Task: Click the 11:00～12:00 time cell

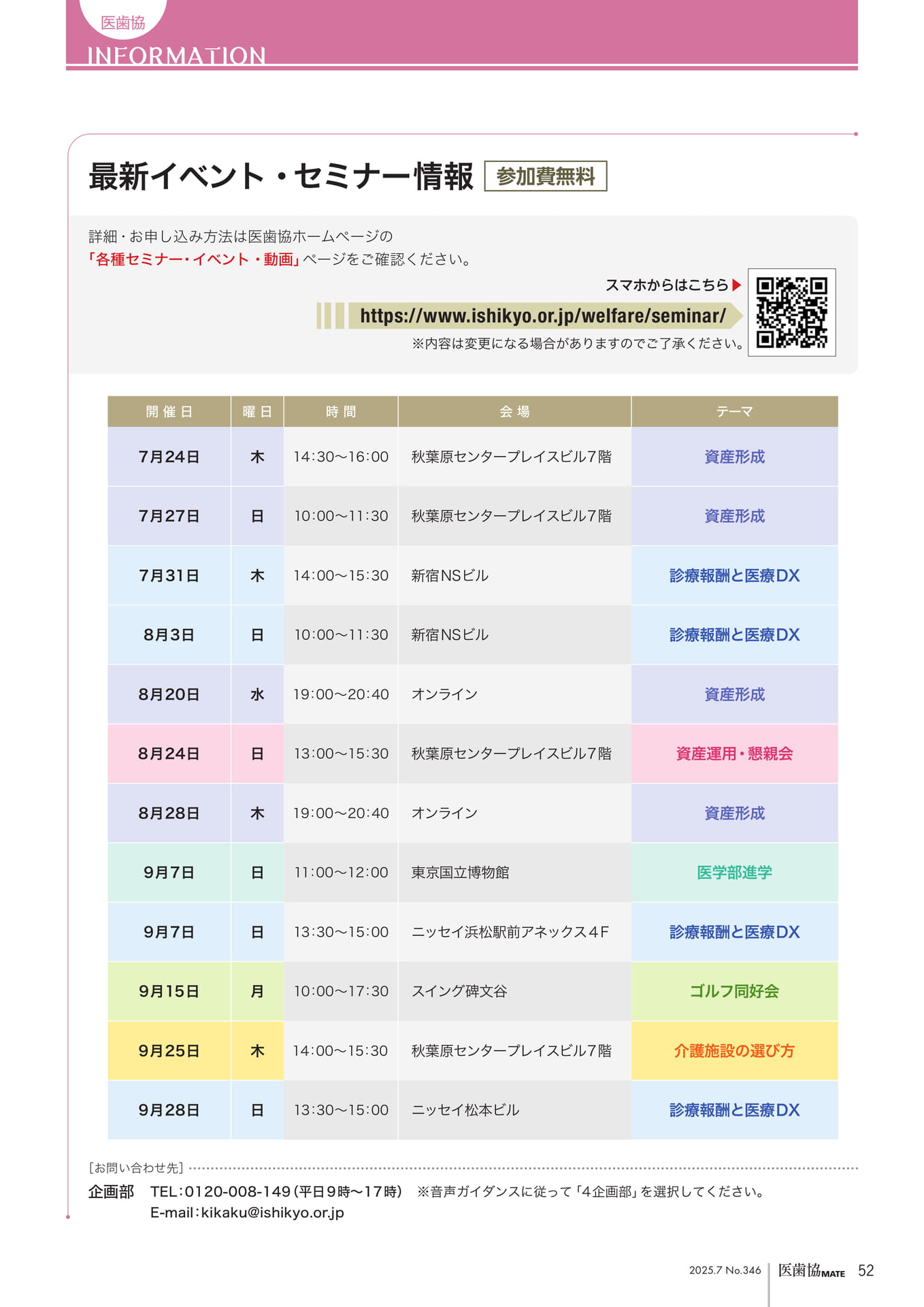Action: tap(341, 873)
